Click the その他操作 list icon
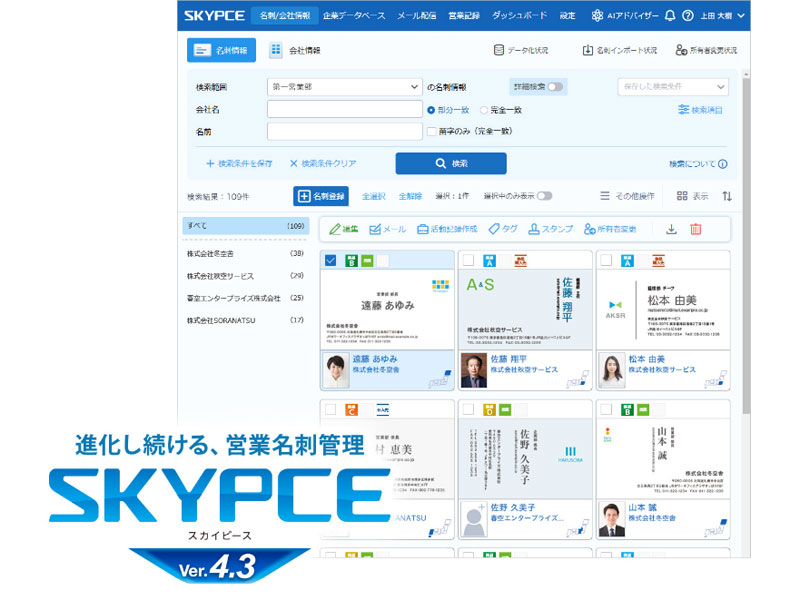The height and width of the screenshot is (600, 800). [605, 196]
